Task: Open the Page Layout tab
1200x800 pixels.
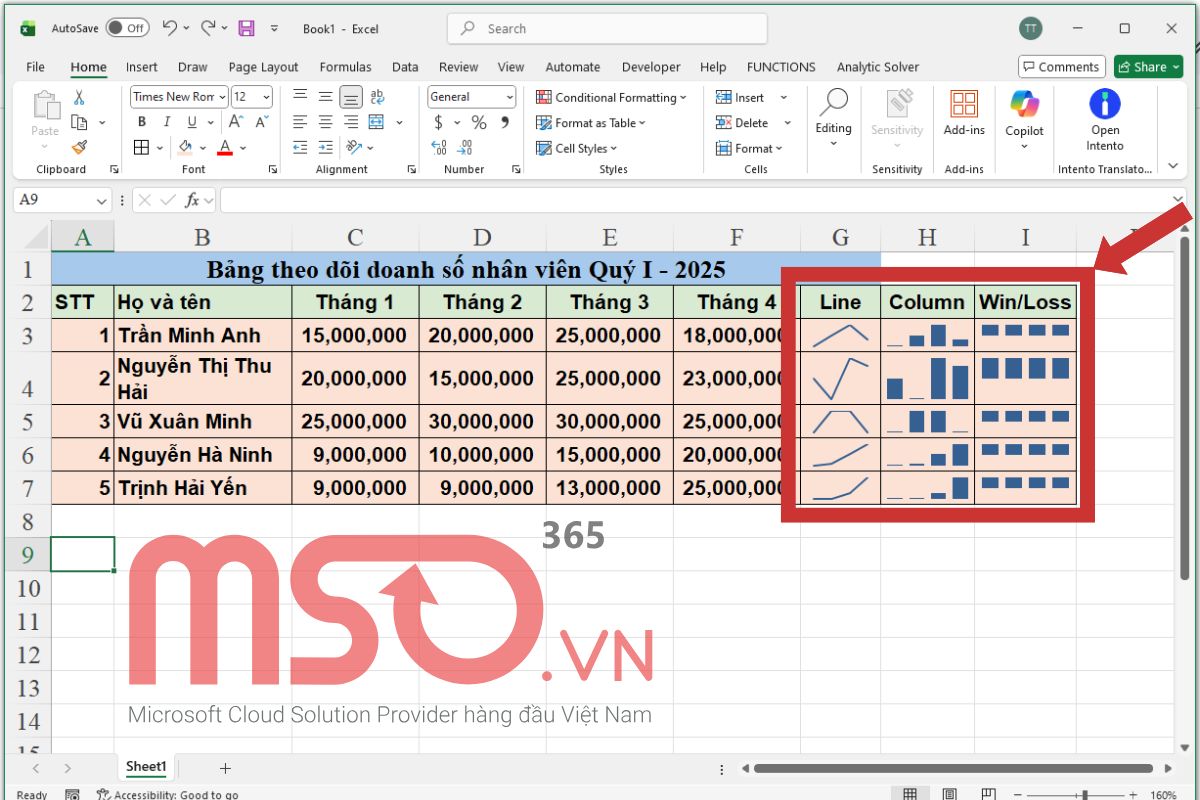Action: (x=263, y=67)
